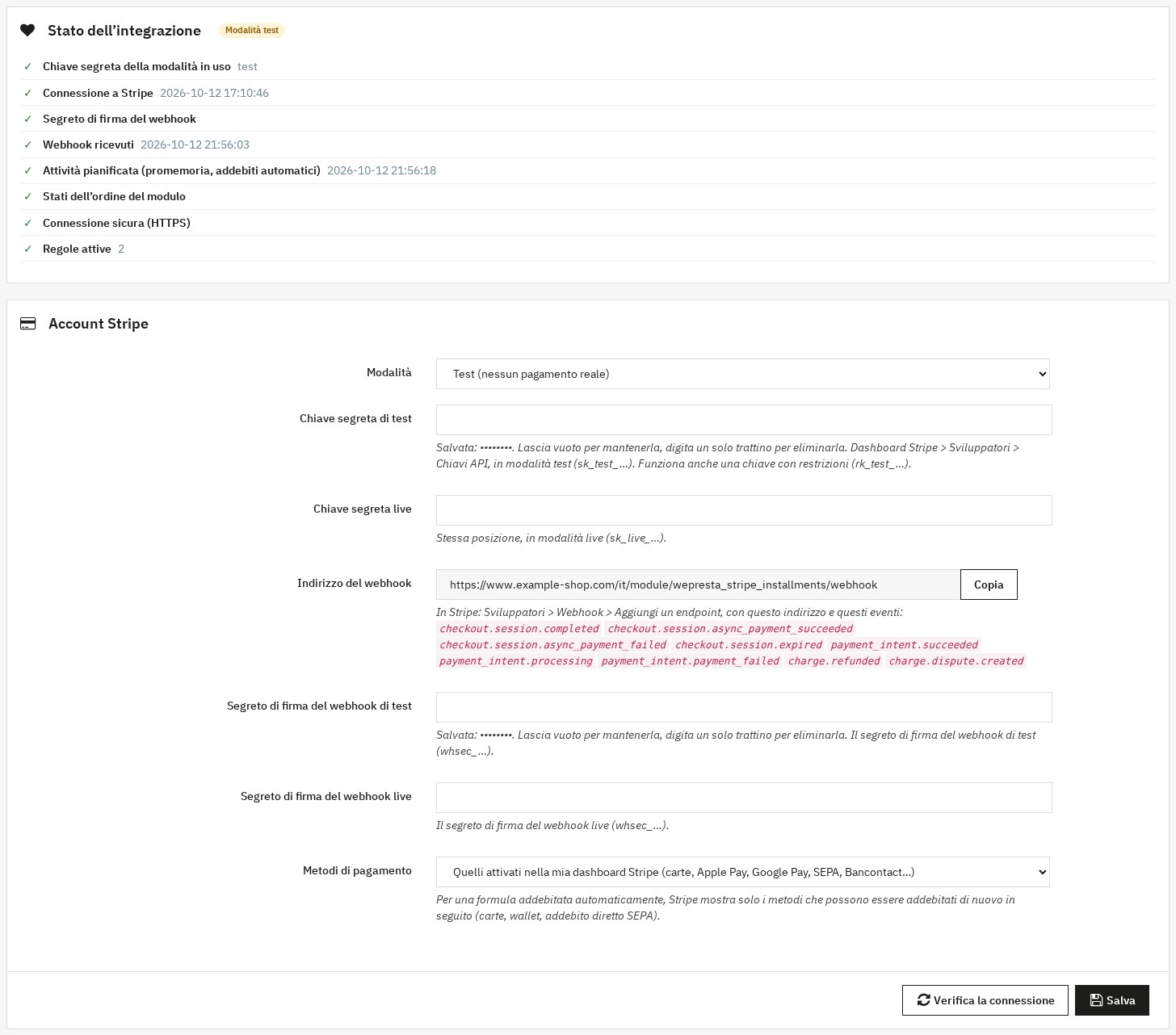Click the Segreto di firma del webhook status row

coord(588,119)
